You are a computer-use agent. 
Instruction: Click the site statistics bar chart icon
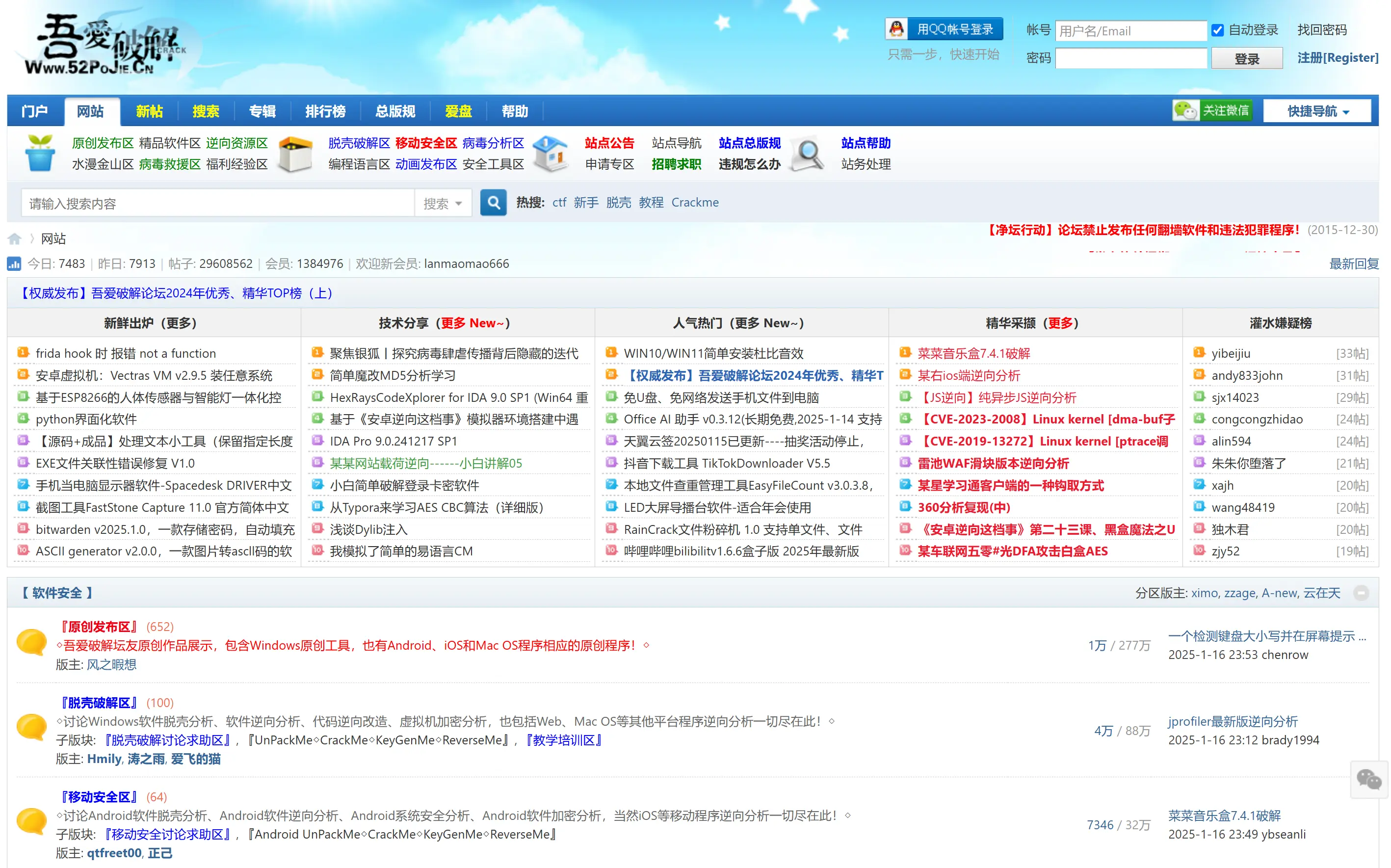pos(14,264)
